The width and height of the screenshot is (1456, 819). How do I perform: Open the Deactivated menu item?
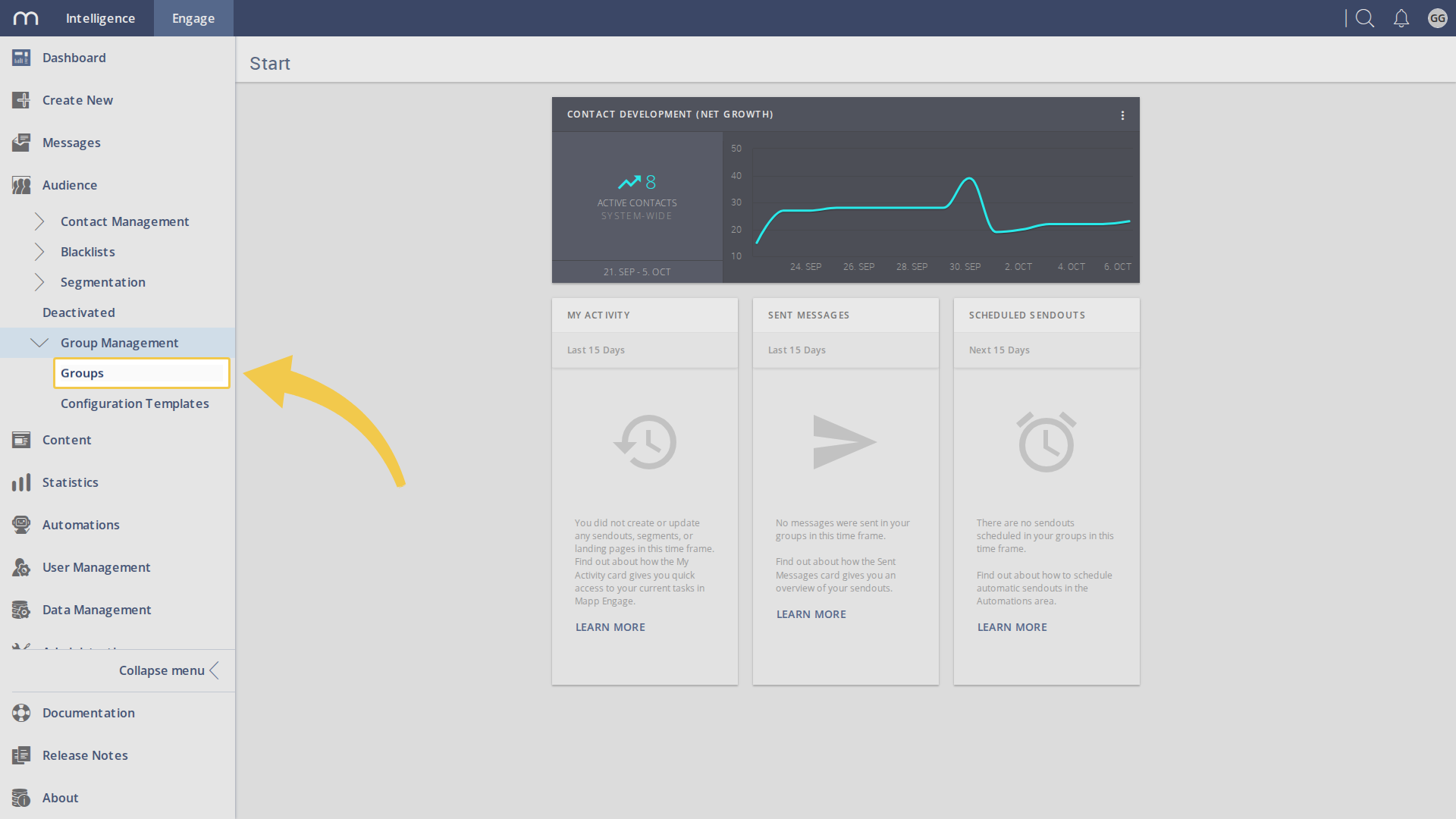pos(79,312)
